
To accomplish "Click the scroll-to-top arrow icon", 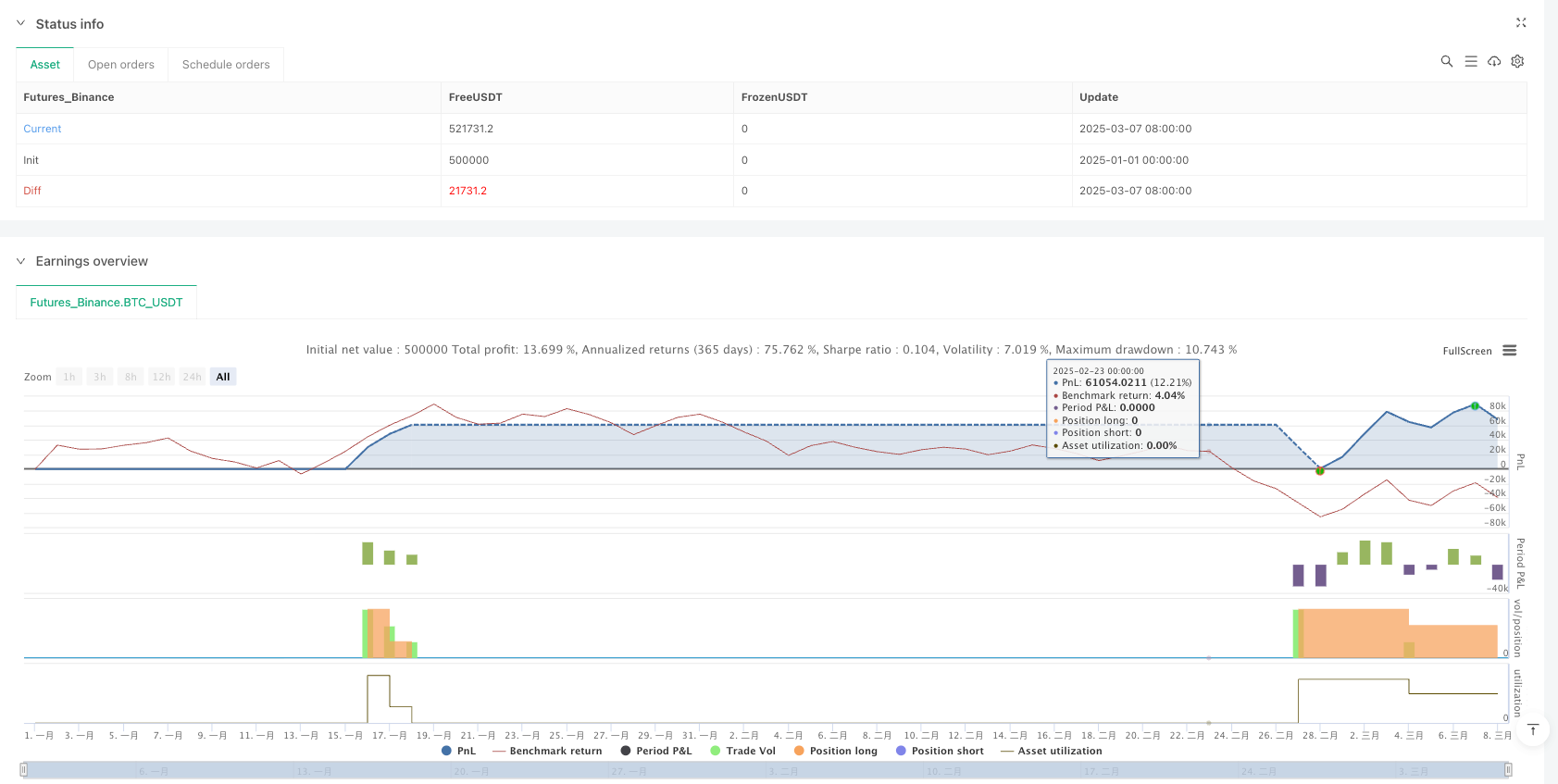I will tap(1533, 729).
